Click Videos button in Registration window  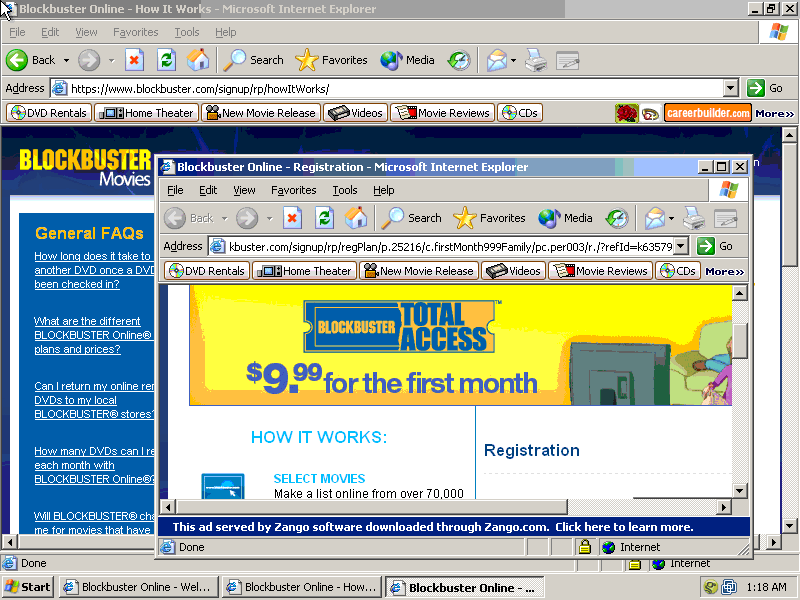point(513,271)
